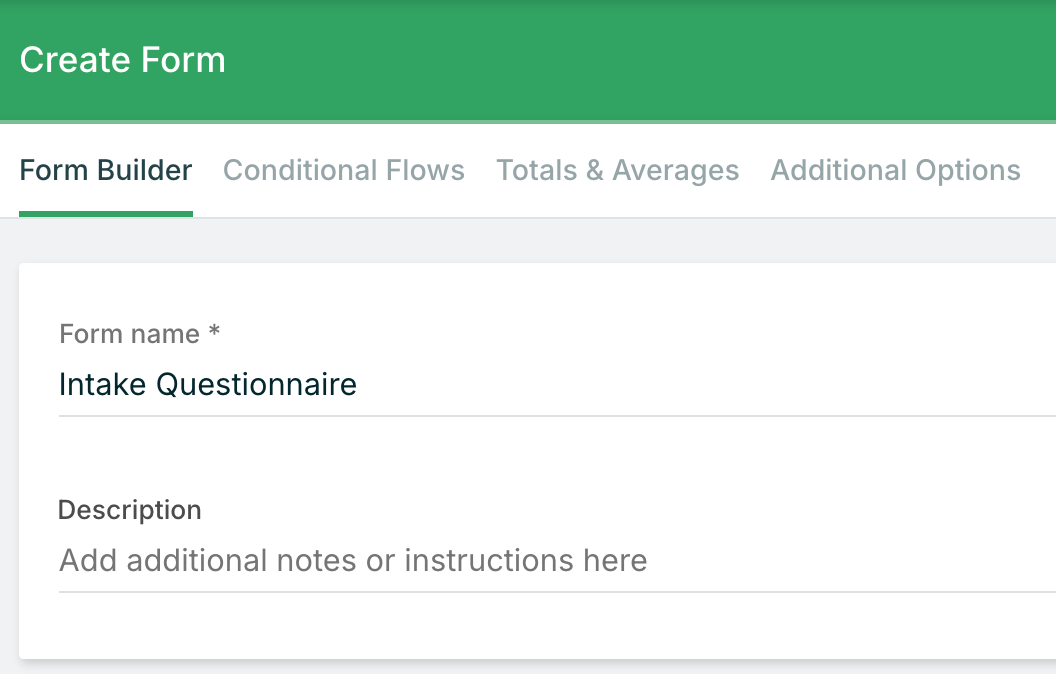
Task: Click the empty space between the two form fields
Action: pos(557,456)
